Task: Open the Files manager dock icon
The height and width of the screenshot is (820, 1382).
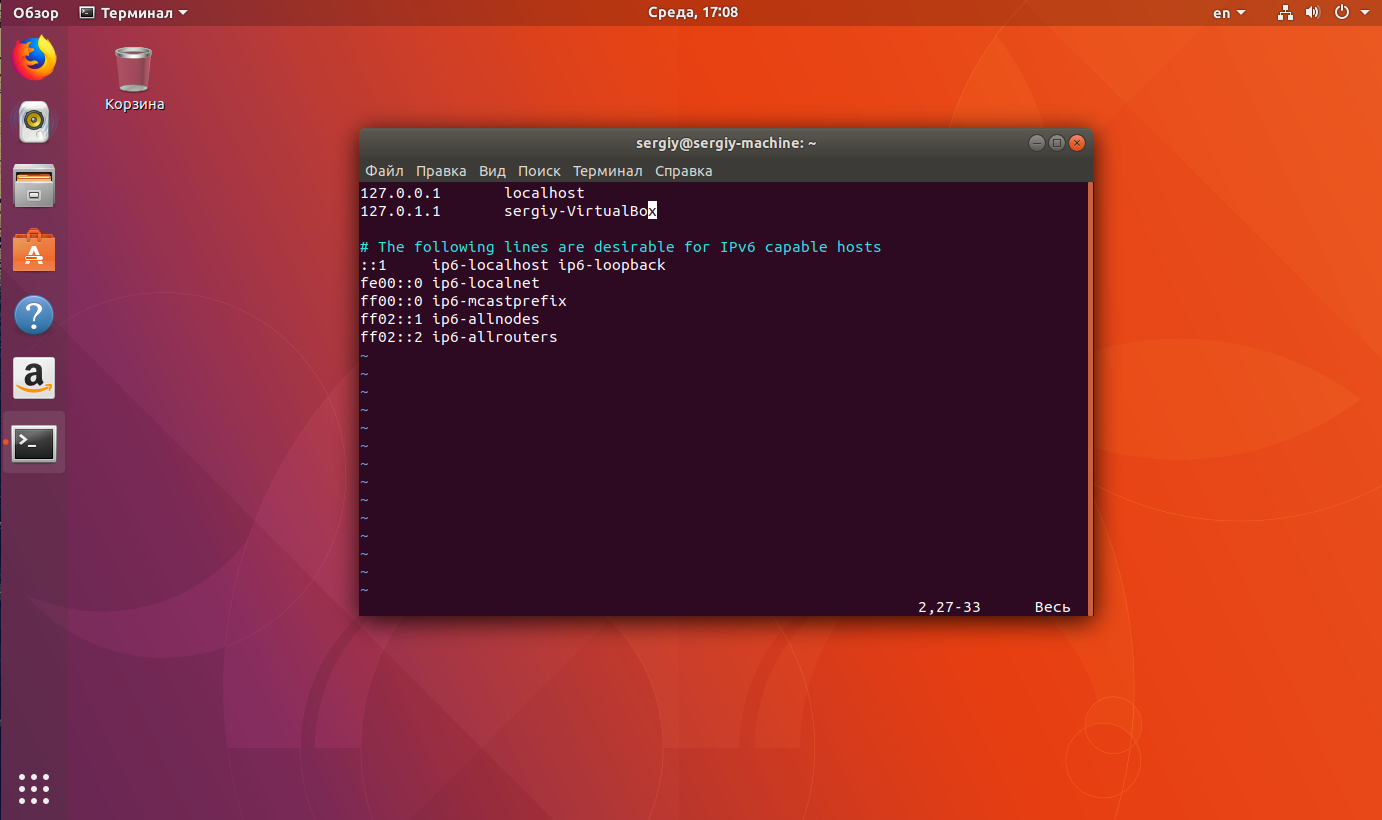Action: 34,186
